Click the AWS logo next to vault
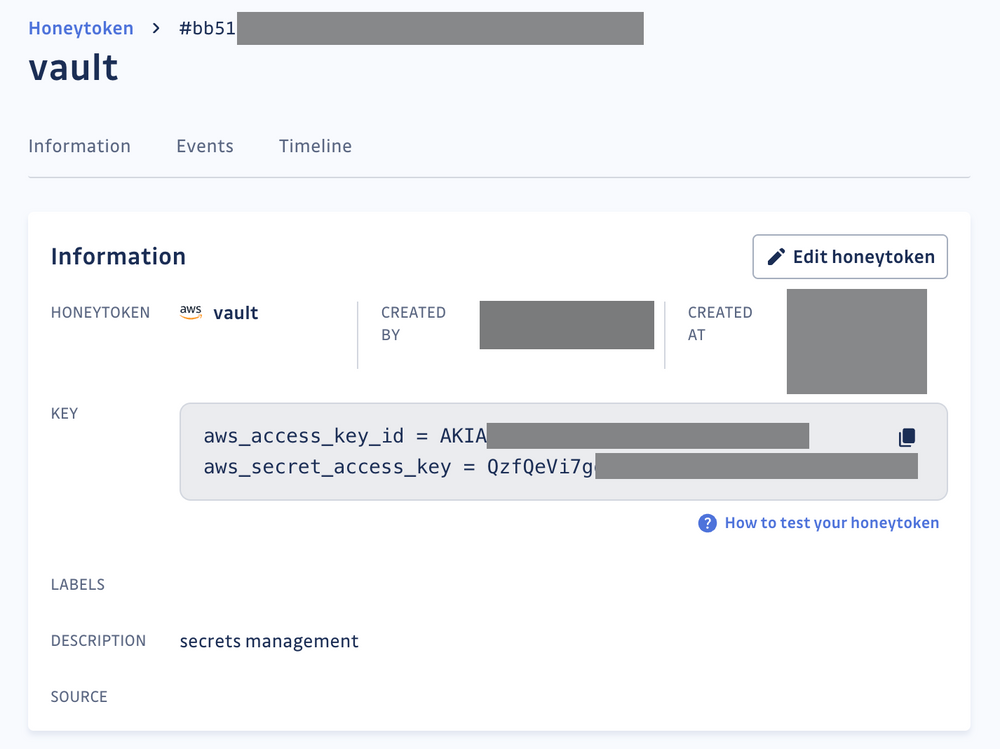Viewport: 1000px width, 749px height. [190, 312]
